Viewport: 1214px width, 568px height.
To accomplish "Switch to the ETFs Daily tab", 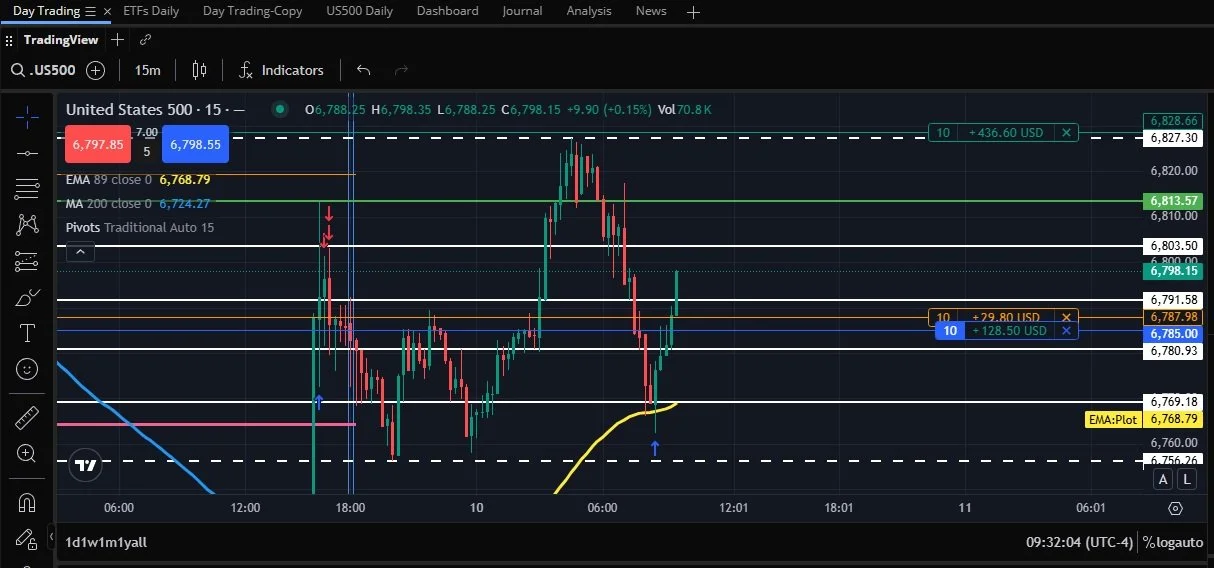I will coord(151,11).
